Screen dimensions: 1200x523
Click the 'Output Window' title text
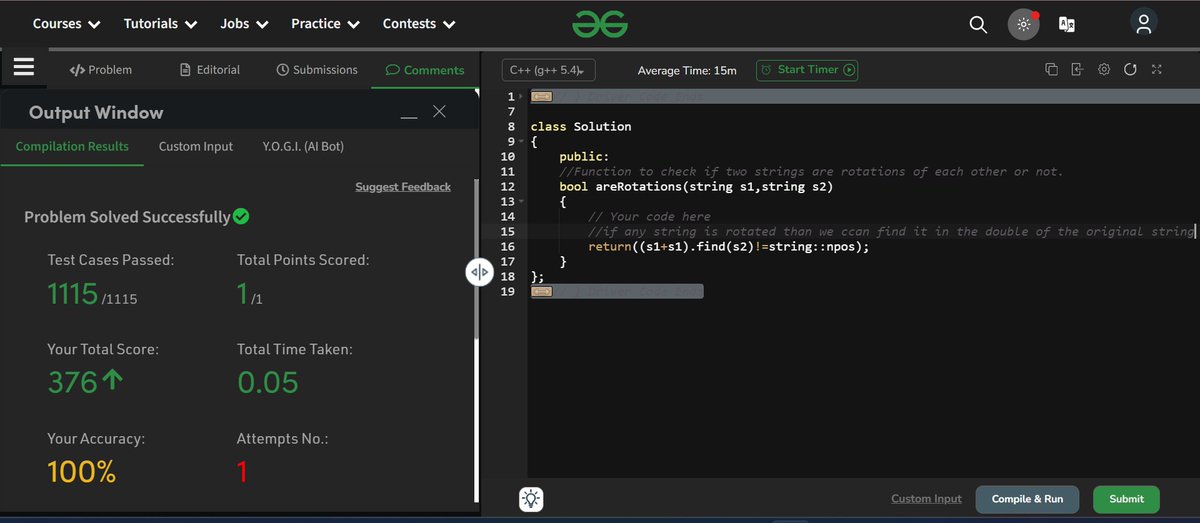pos(96,113)
